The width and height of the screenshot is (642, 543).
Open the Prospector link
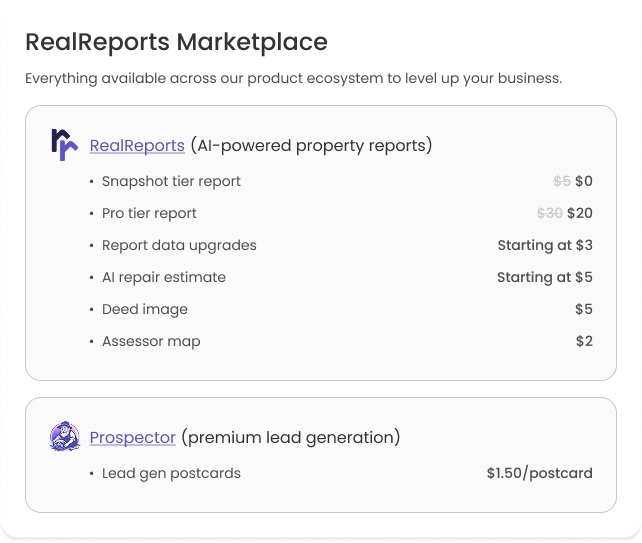(132, 438)
